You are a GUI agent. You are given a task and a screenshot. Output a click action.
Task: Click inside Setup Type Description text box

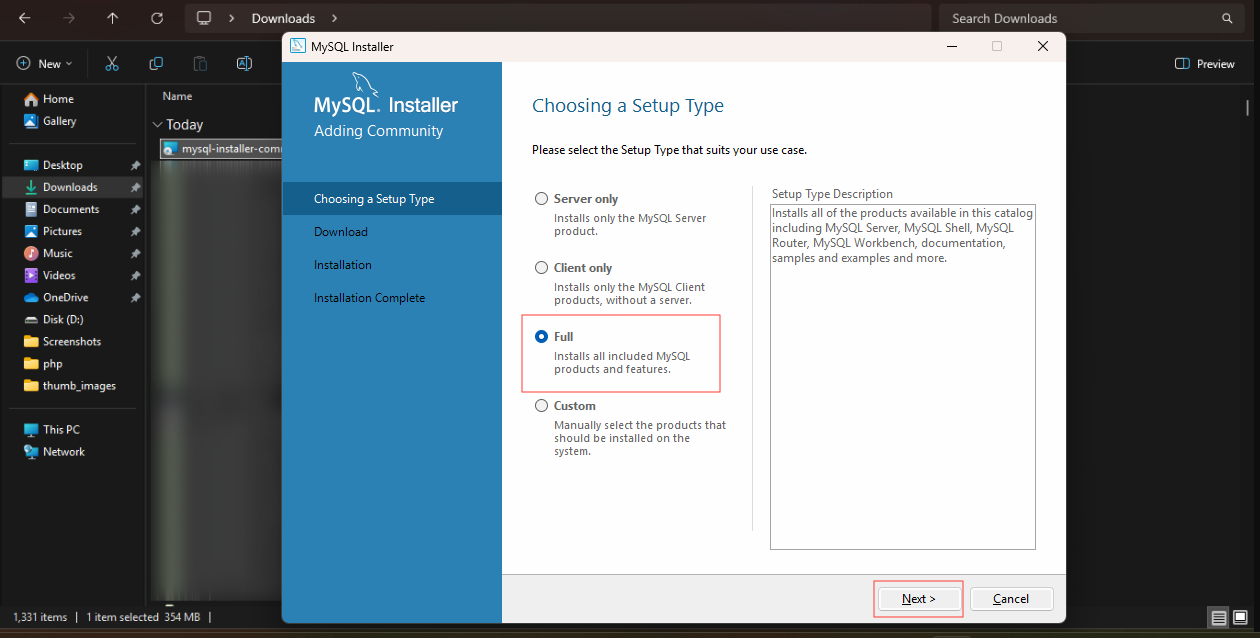pos(902,377)
